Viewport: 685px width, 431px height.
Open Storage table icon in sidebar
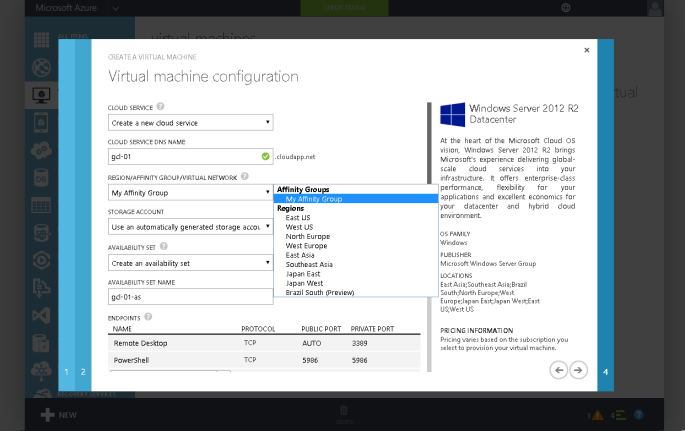[42, 205]
